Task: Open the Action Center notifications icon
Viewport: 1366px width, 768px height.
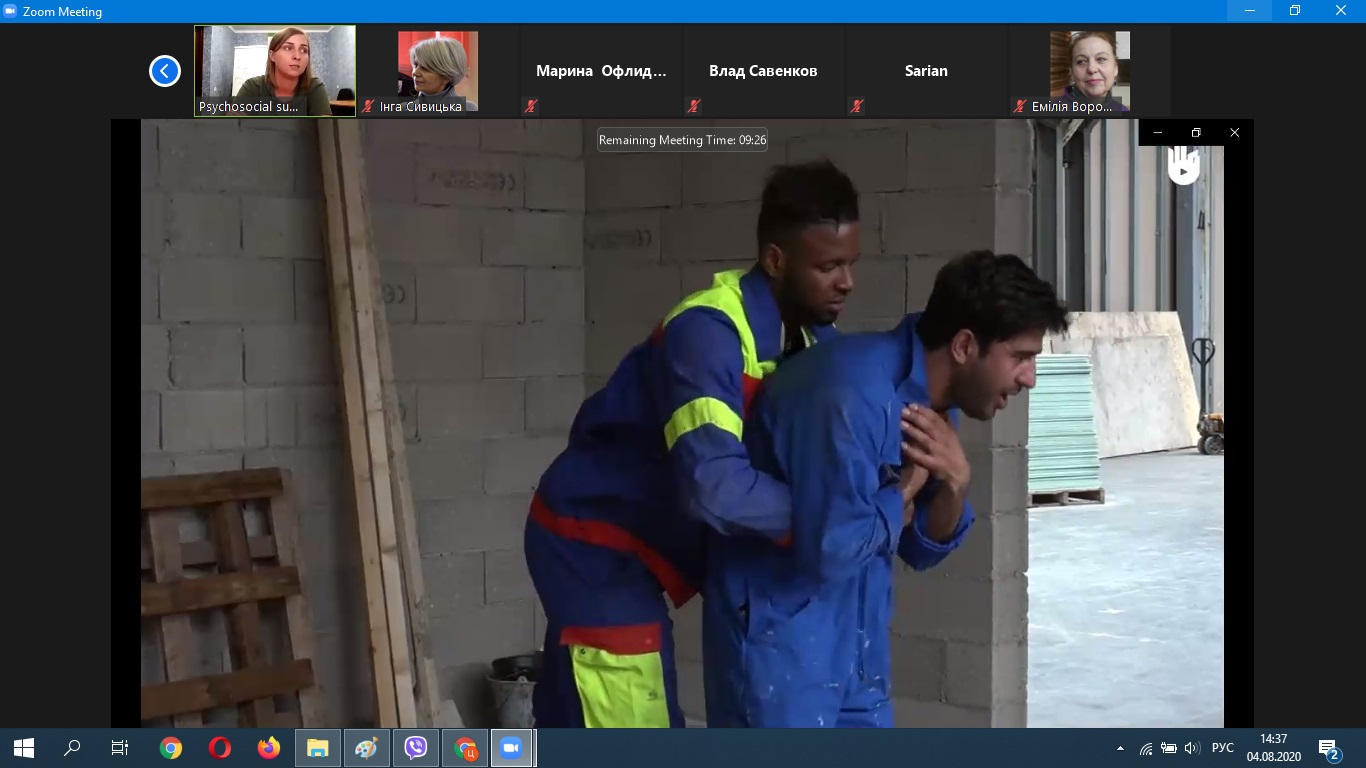Action: point(1329,748)
